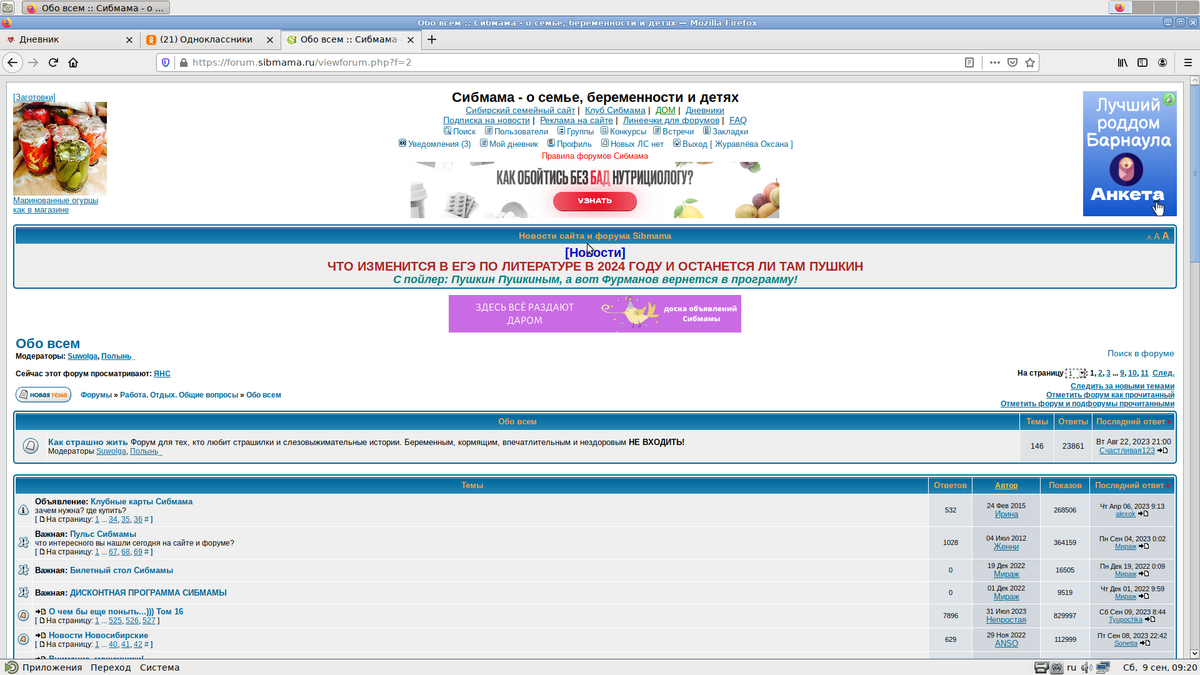
Task: Open the доска объявлений Сибмамы banner
Action: tap(595, 314)
